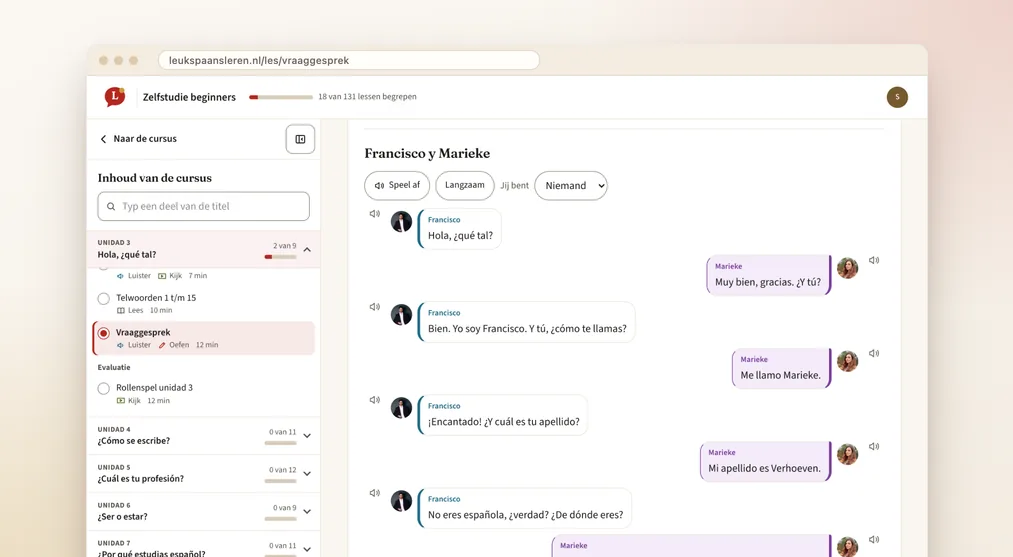Image resolution: width=1013 pixels, height=557 pixels.
Task: Play audio for "Muy bien, gracias. ¿Y tú?"
Action: [x=874, y=260]
